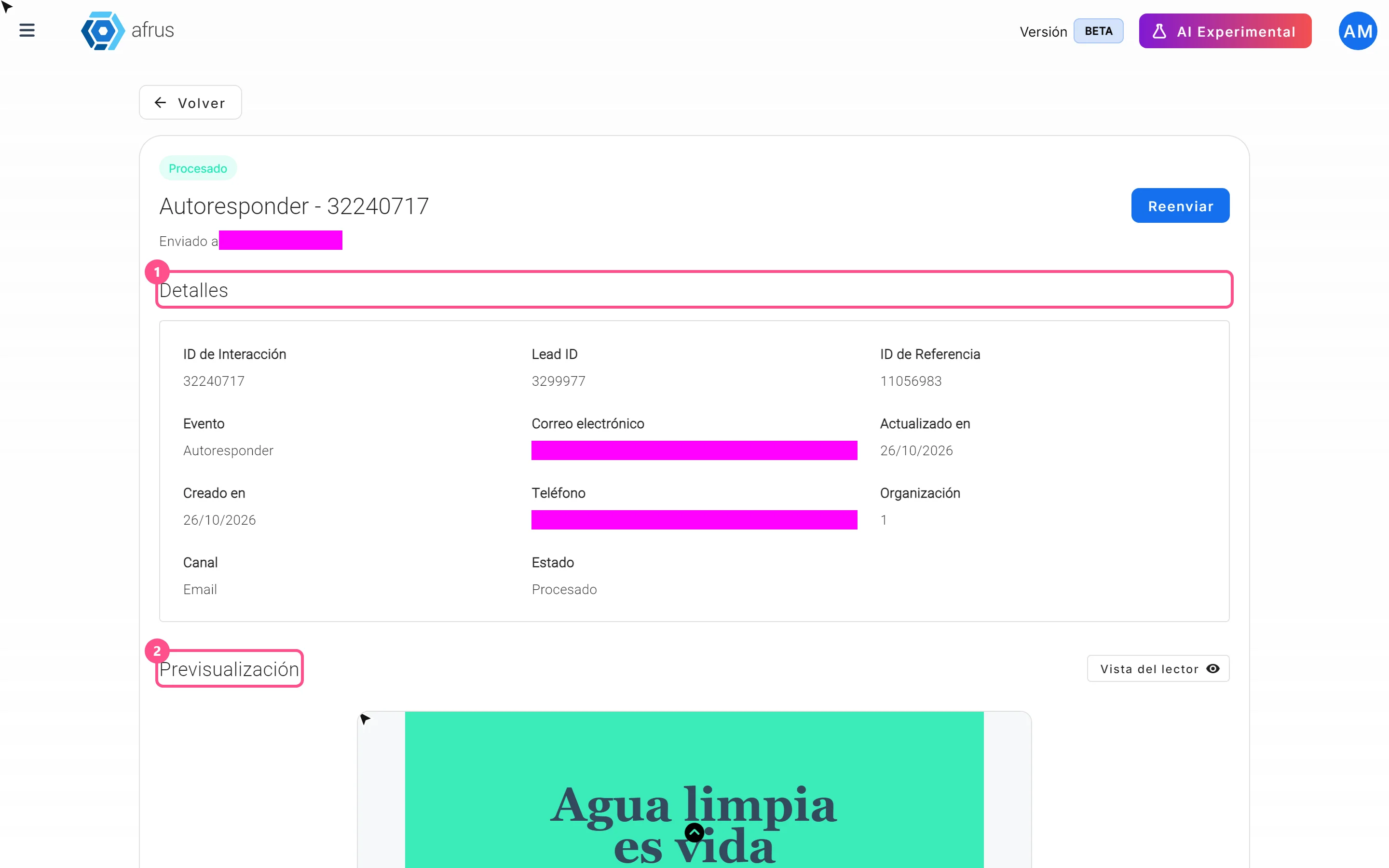This screenshot has height=868, width=1389.
Task: Click the Canal value Email
Action: click(x=200, y=590)
